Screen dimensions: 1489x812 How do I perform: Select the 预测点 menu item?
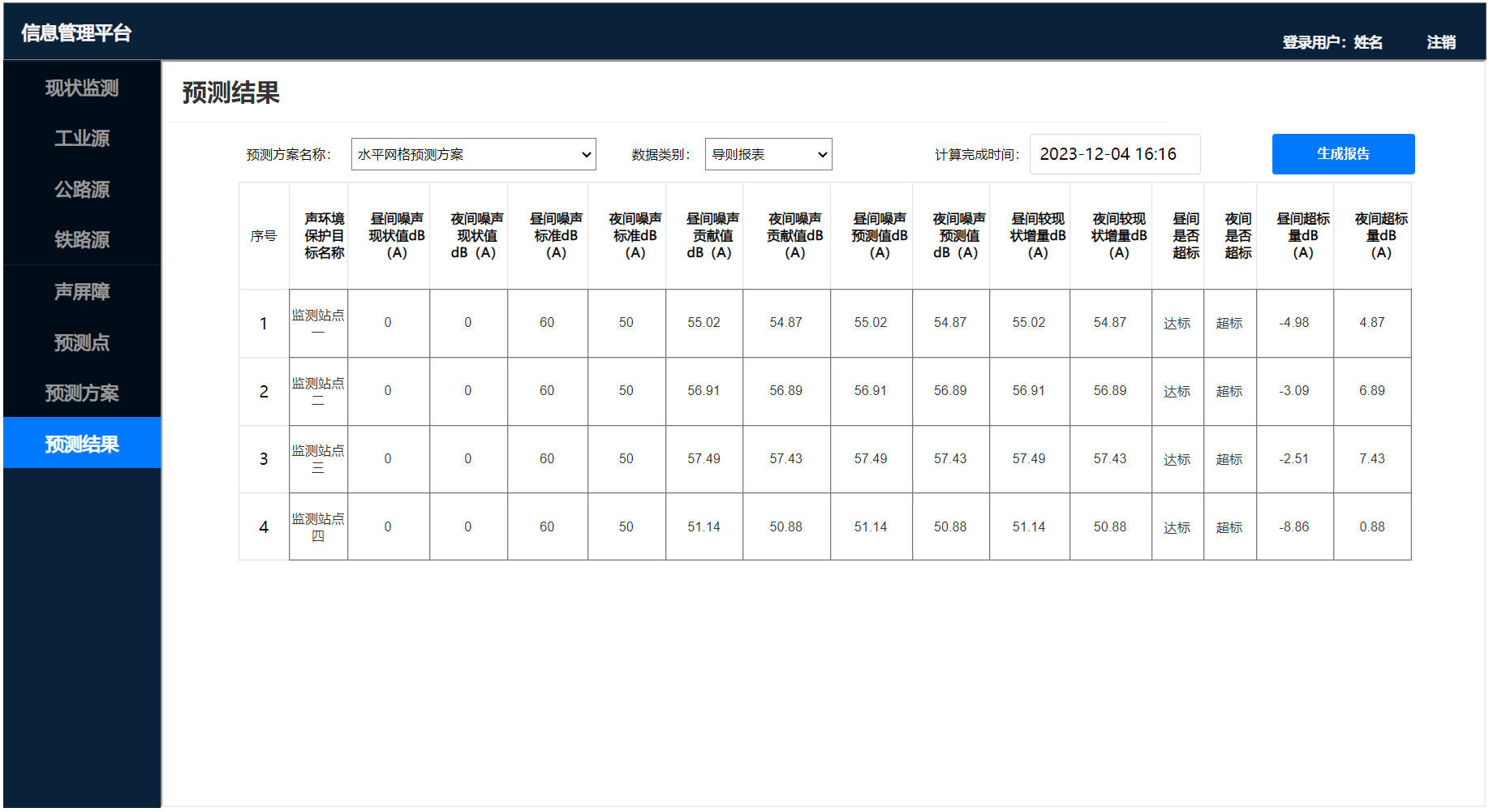point(82,343)
